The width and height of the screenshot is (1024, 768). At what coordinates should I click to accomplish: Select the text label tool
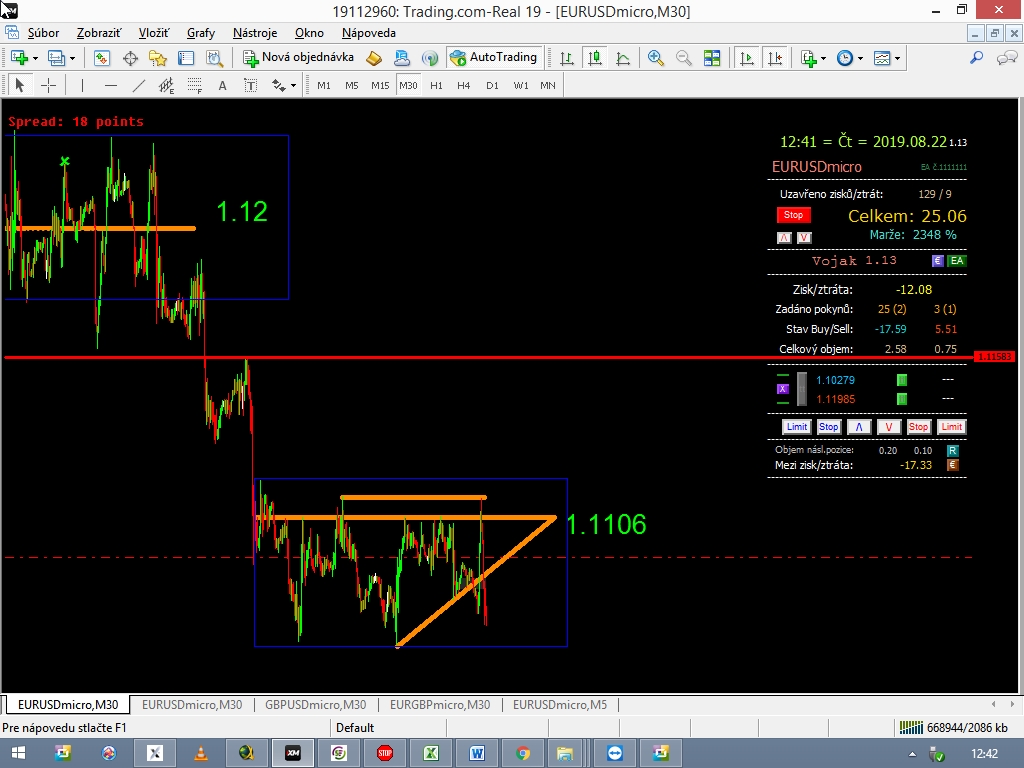pyautogui.click(x=250, y=85)
